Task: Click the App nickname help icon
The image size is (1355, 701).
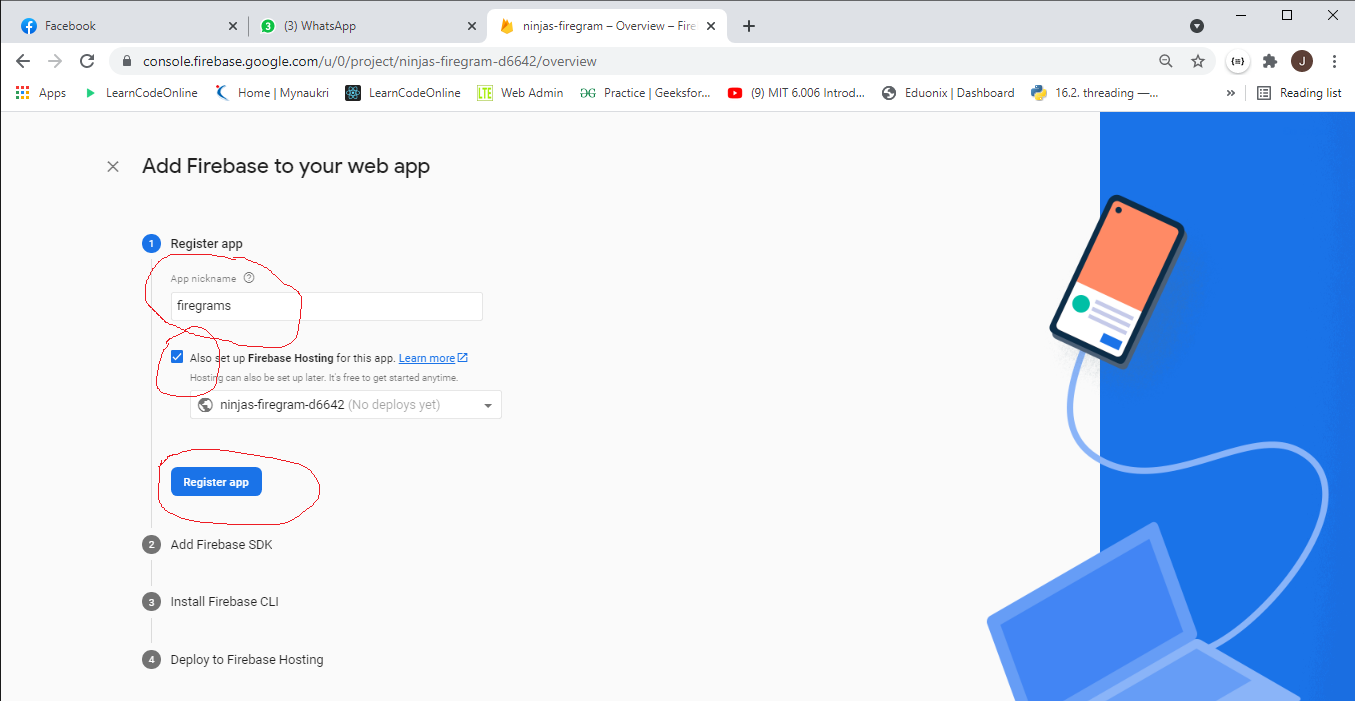Action: pyautogui.click(x=249, y=279)
